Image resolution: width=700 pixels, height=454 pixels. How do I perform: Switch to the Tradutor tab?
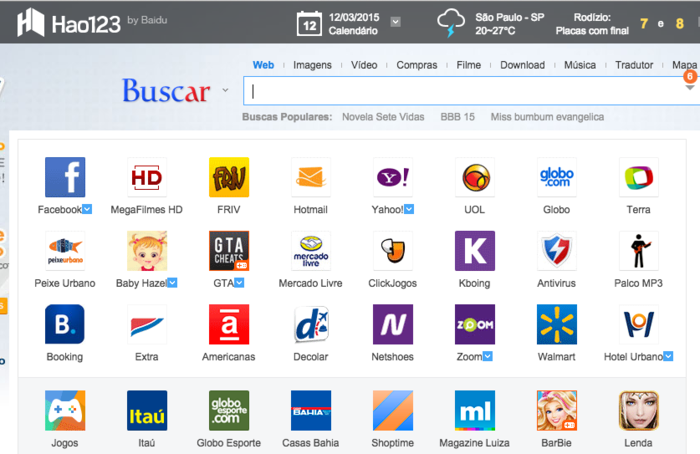pyautogui.click(x=634, y=65)
